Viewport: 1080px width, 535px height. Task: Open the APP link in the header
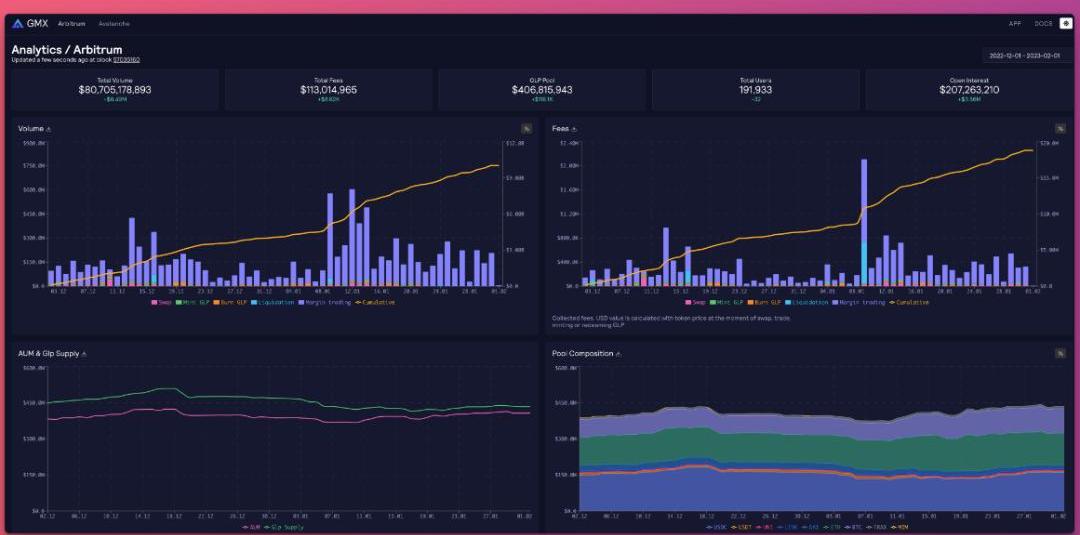1015,23
